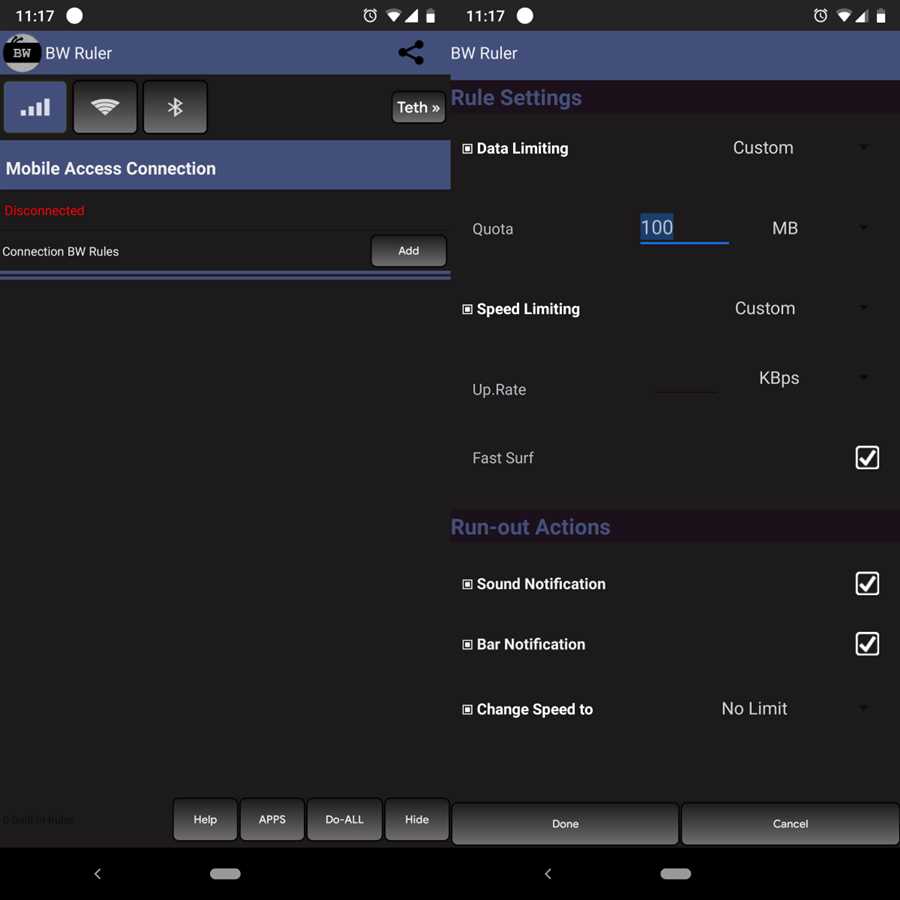Tap the share icon in BW Ruler header
The image size is (900, 900).
pos(411,53)
